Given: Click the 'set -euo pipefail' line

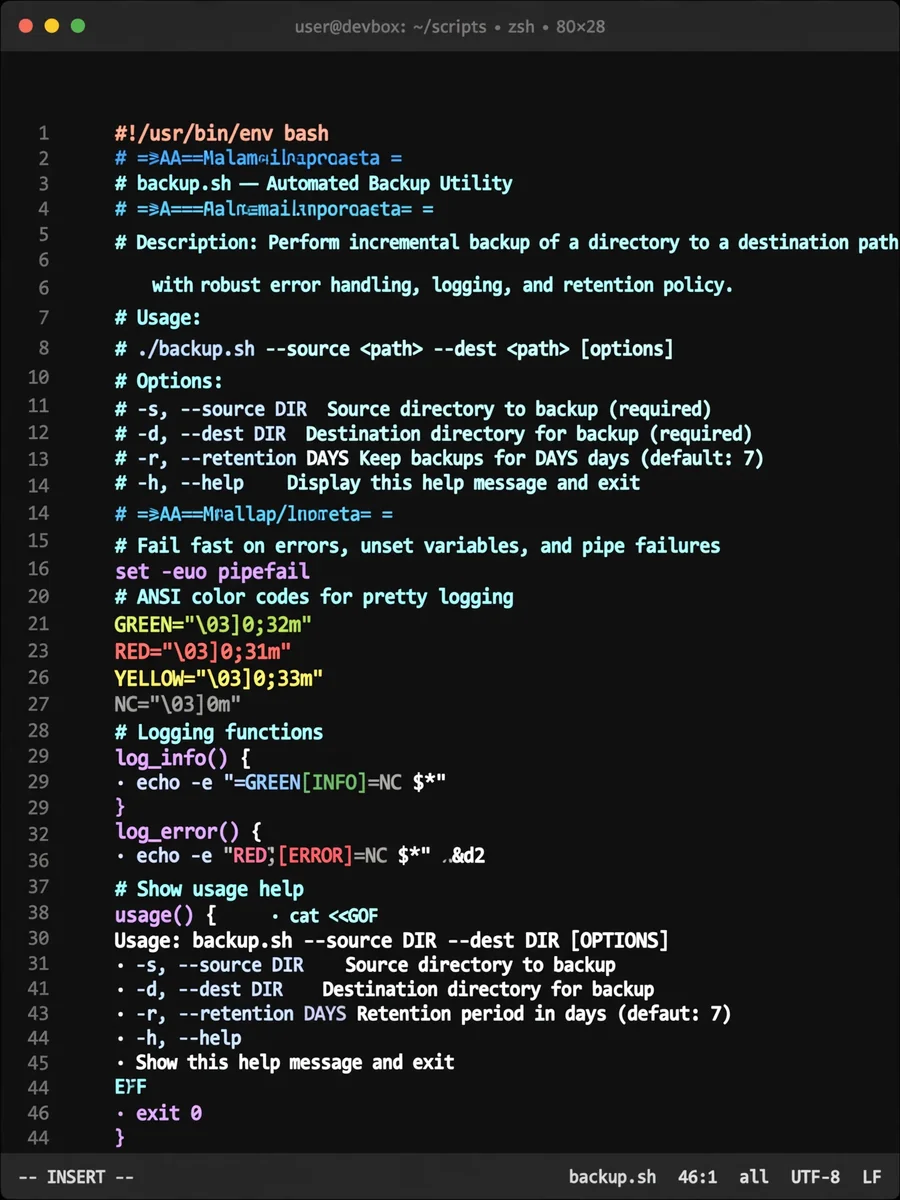Looking at the screenshot, I should [212, 572].
